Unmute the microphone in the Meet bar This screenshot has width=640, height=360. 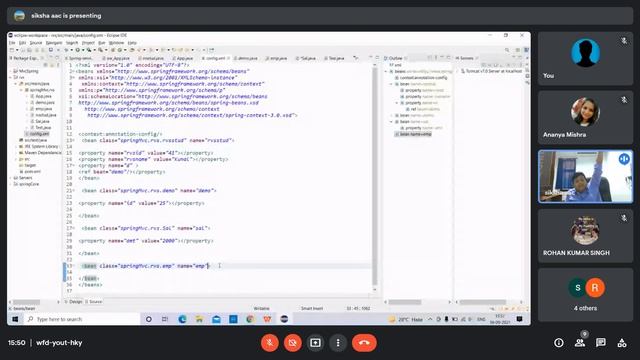click(x=270, y=343)
